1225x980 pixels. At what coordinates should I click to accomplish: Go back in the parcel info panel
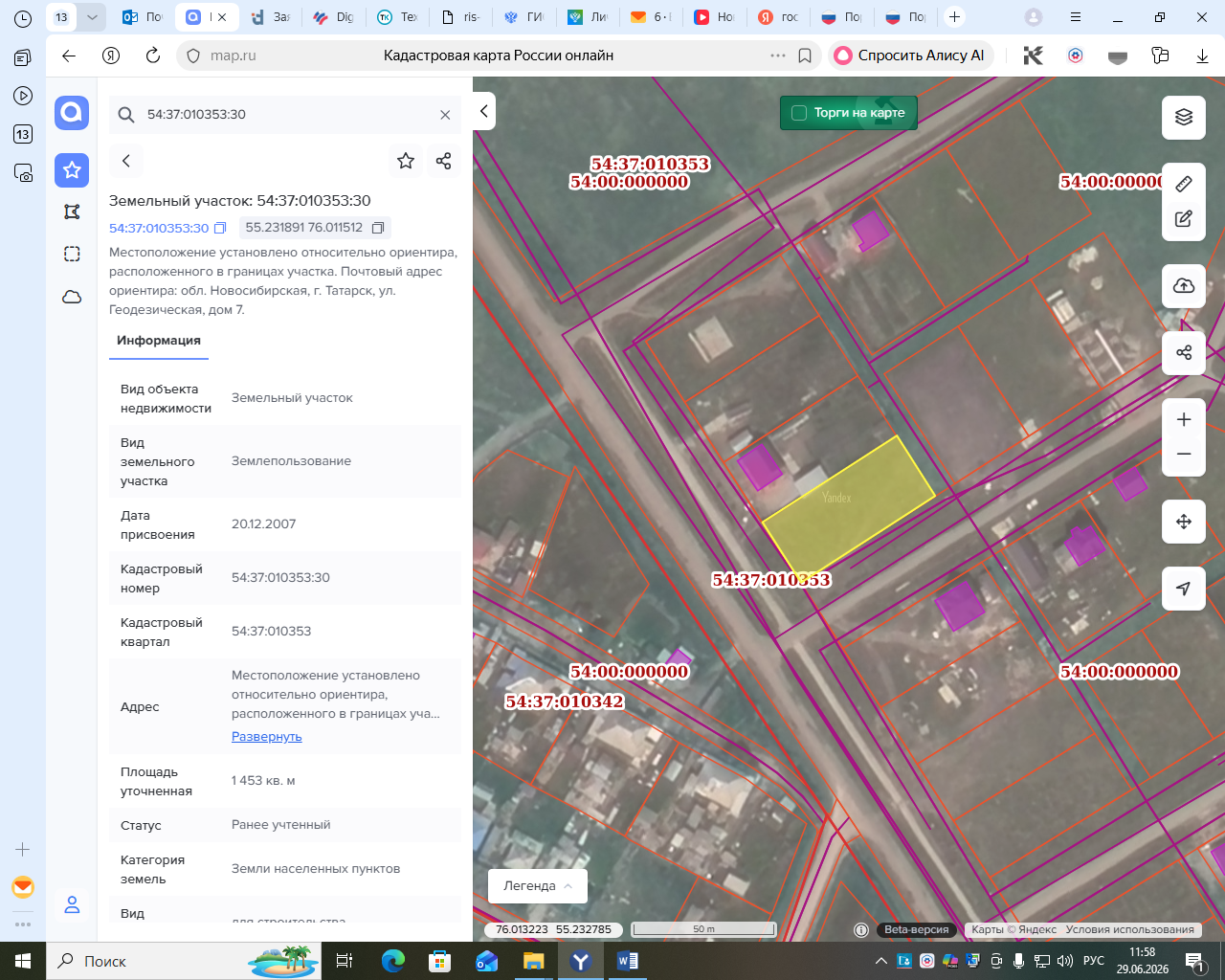tap(126, 161)
